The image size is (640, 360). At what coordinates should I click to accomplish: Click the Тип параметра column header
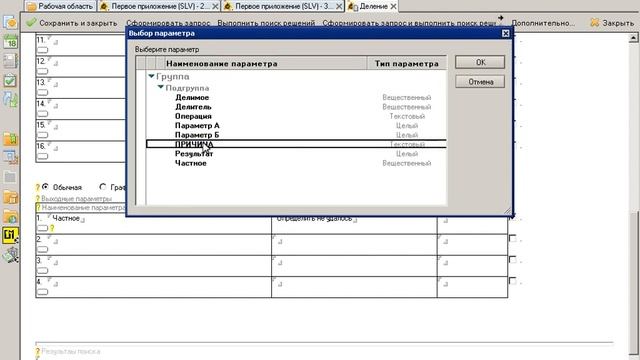tap(407, 63)
